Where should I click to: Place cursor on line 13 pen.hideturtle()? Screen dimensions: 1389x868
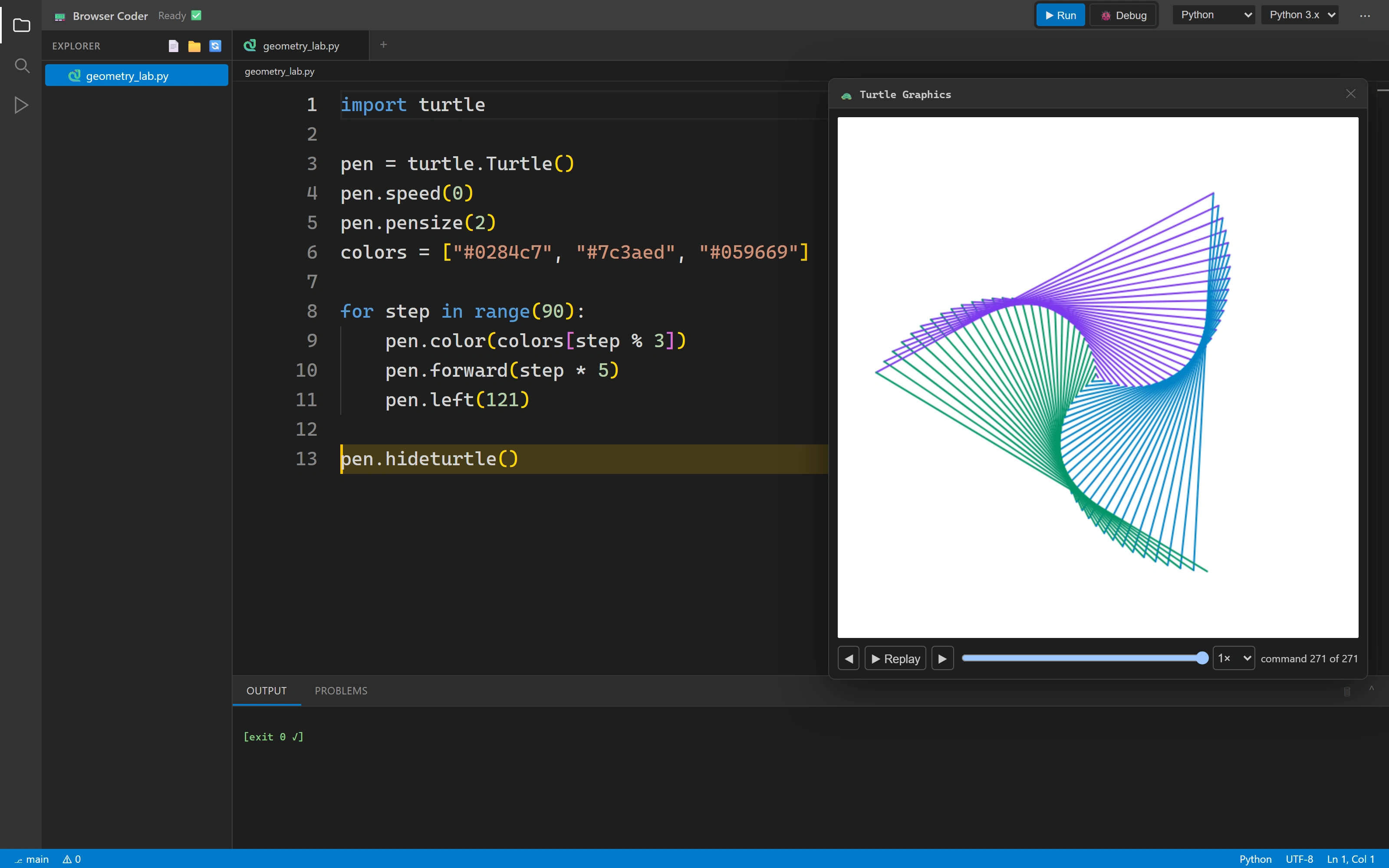(429, 459)
